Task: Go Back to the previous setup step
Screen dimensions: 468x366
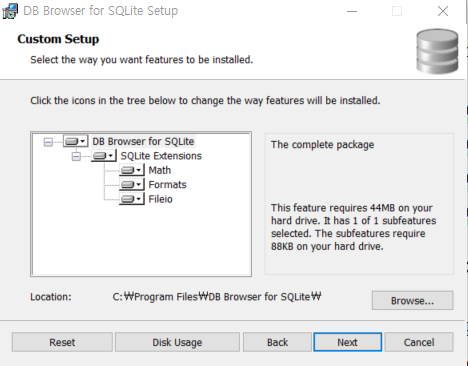Action: click(277, 342)
